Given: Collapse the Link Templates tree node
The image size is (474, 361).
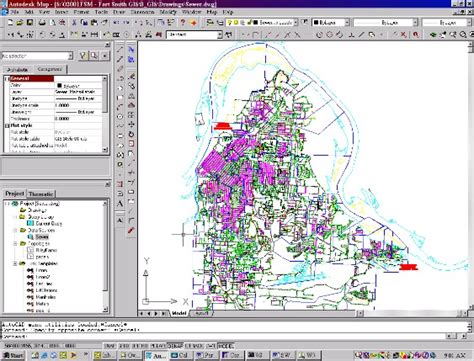Looking at the screenshot, I should tap(15, 264).
